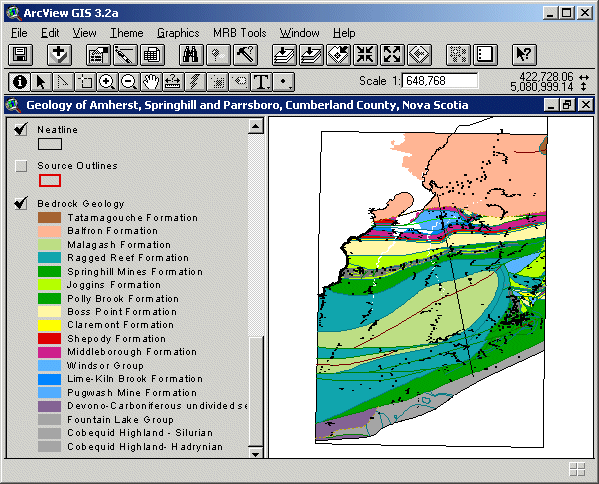599x484 pixels.
Task: Enable the Source Outlines theme checkbox
Action: click(21, 166)
